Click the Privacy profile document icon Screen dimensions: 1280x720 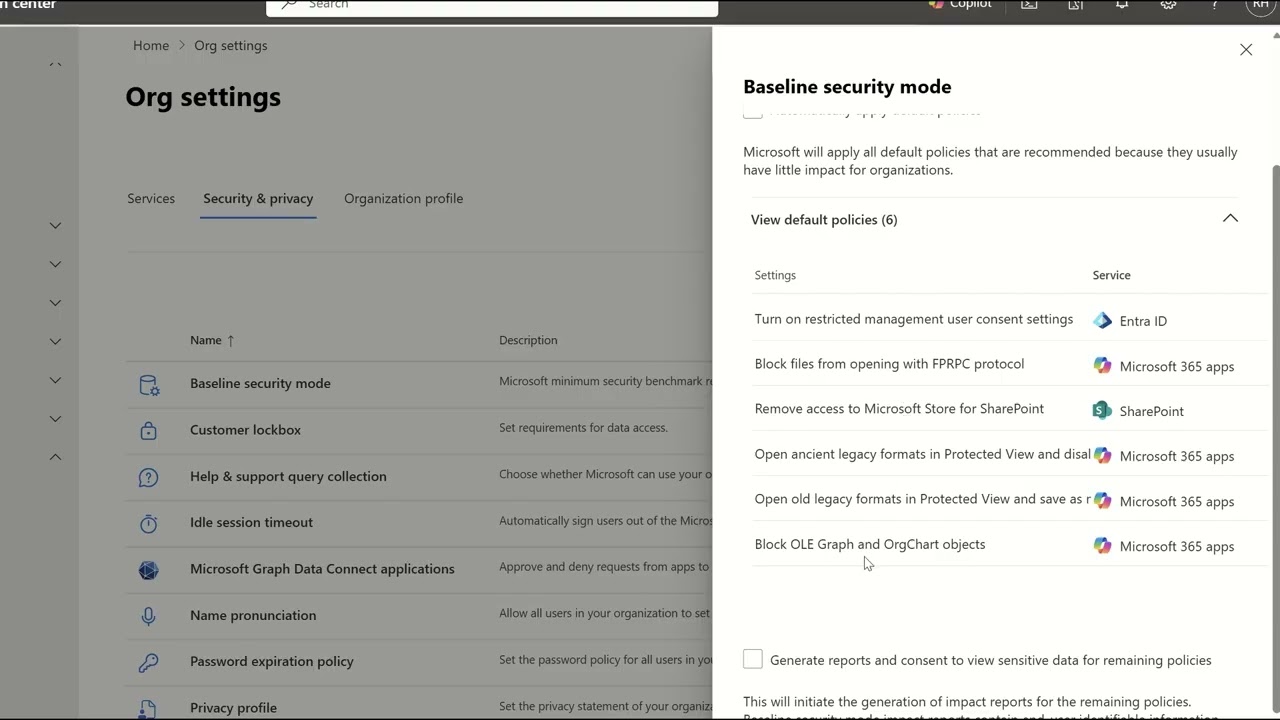(x=148, y=708)
